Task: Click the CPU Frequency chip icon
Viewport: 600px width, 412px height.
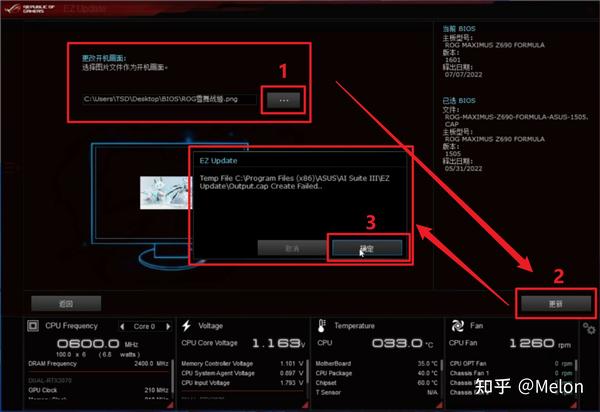Action: coord(33,326)
